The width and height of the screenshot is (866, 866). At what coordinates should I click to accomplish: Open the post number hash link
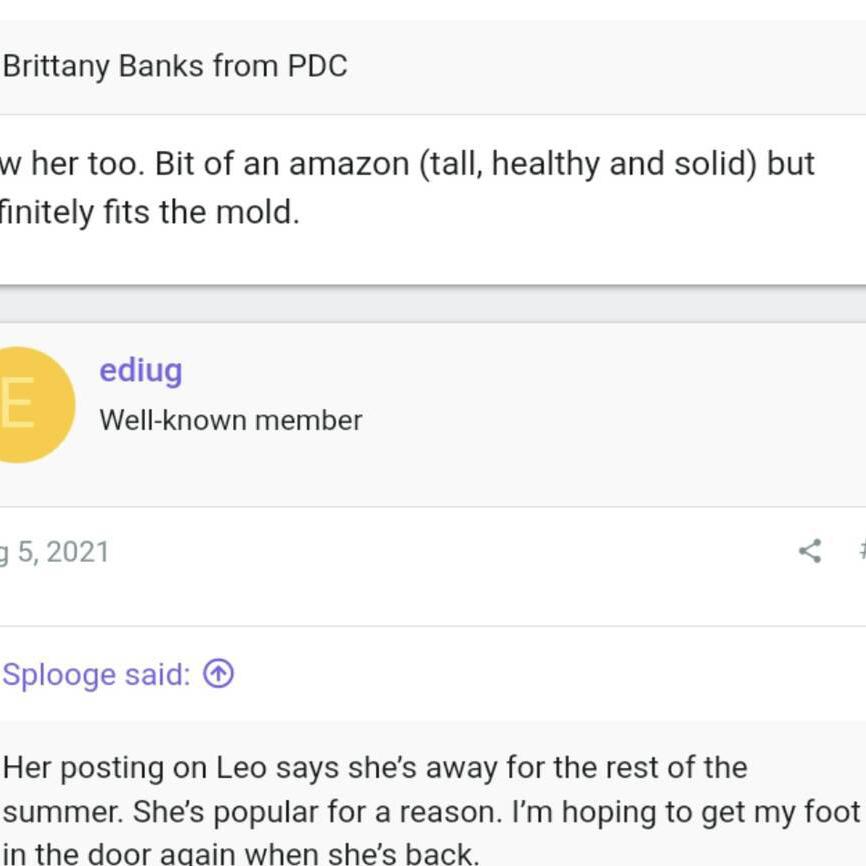862,551
